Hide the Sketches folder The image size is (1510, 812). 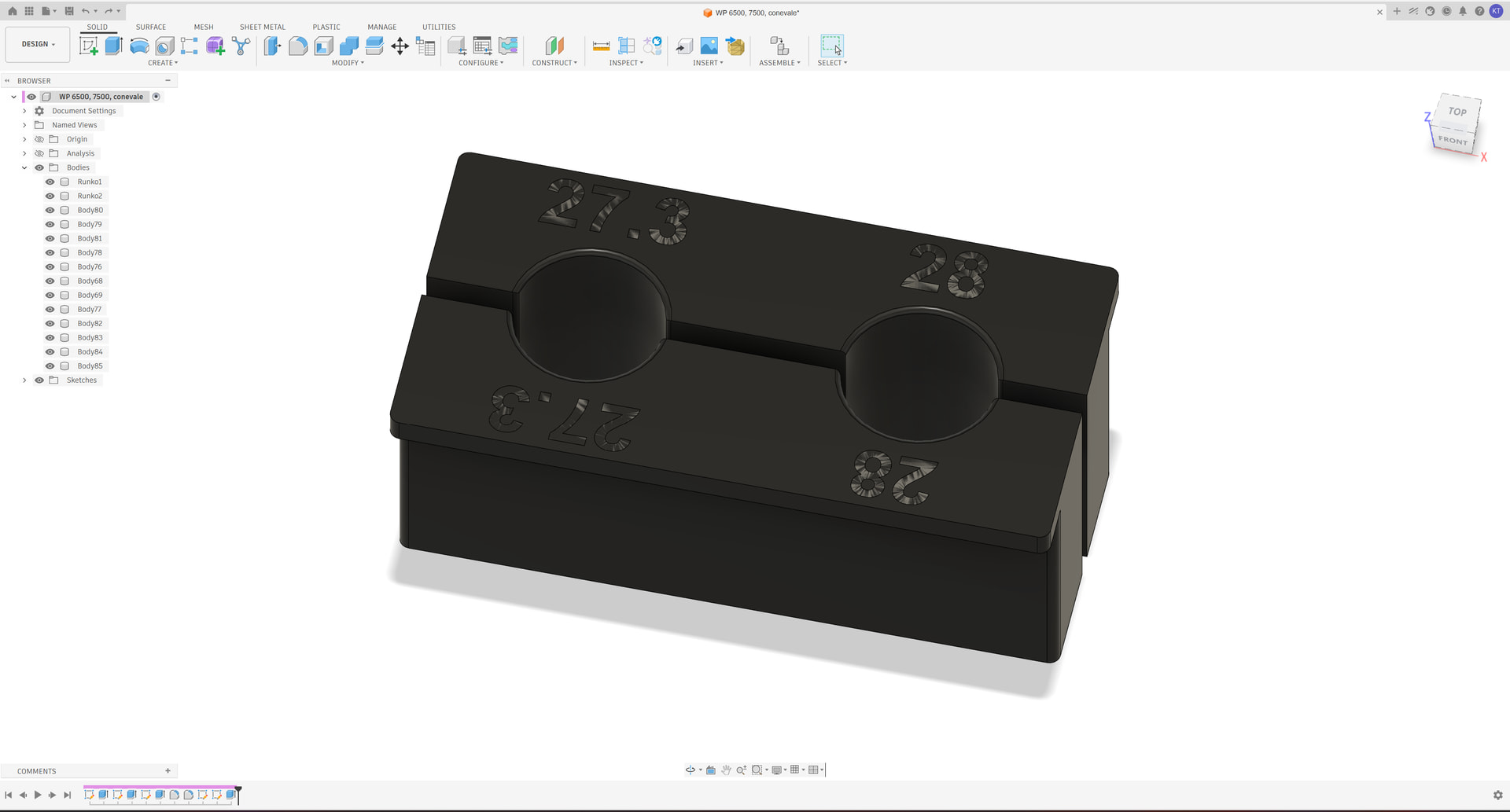(x=39, y=380)
